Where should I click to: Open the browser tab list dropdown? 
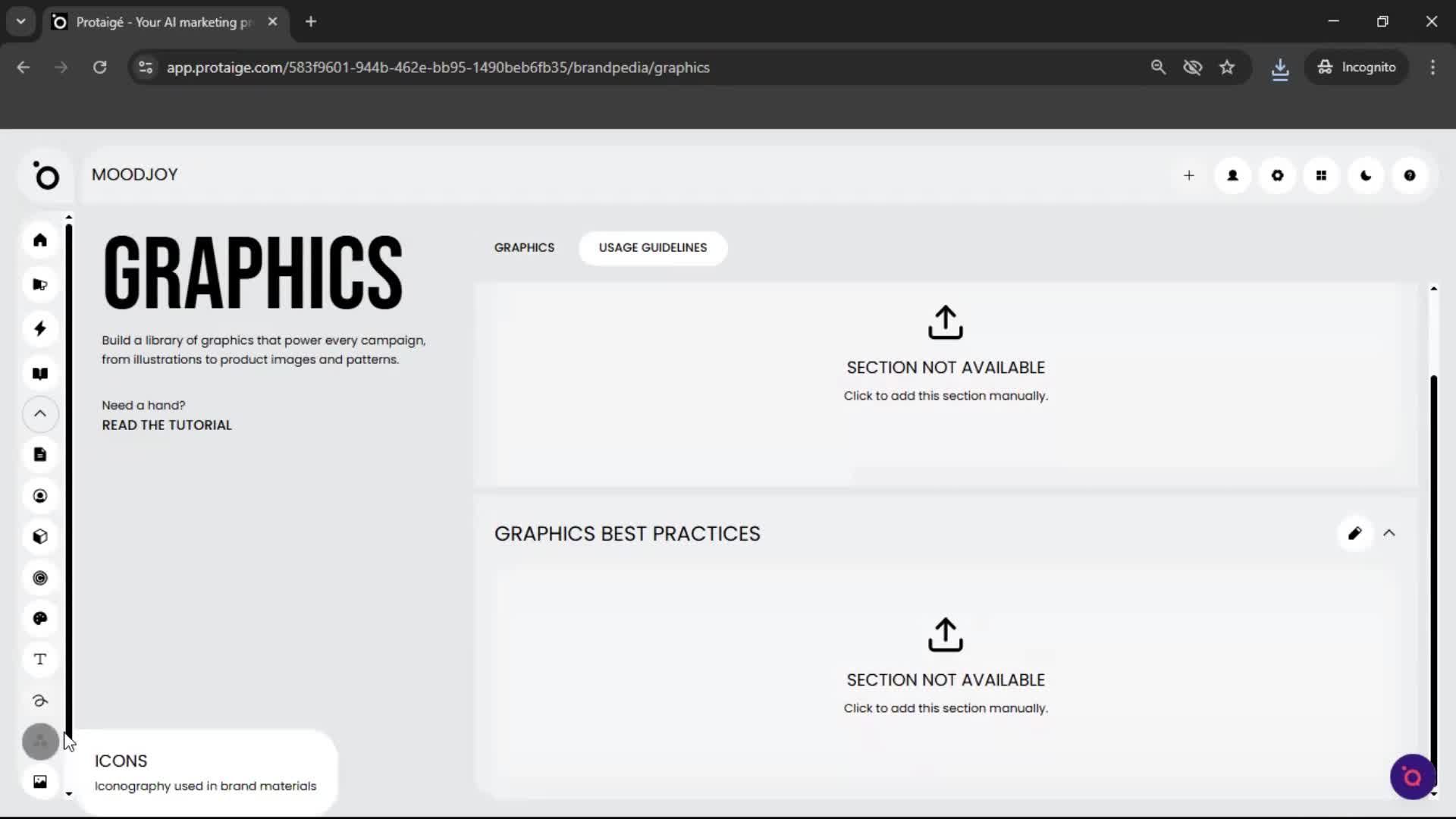pos(20,21)
